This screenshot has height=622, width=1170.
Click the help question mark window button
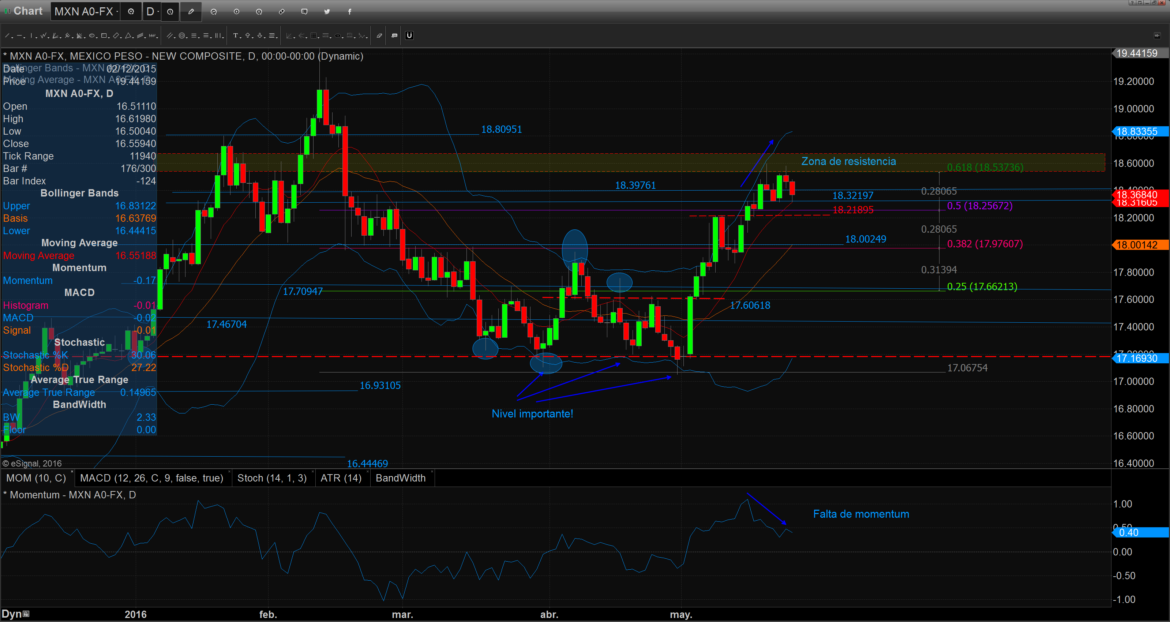[1133, 2]
